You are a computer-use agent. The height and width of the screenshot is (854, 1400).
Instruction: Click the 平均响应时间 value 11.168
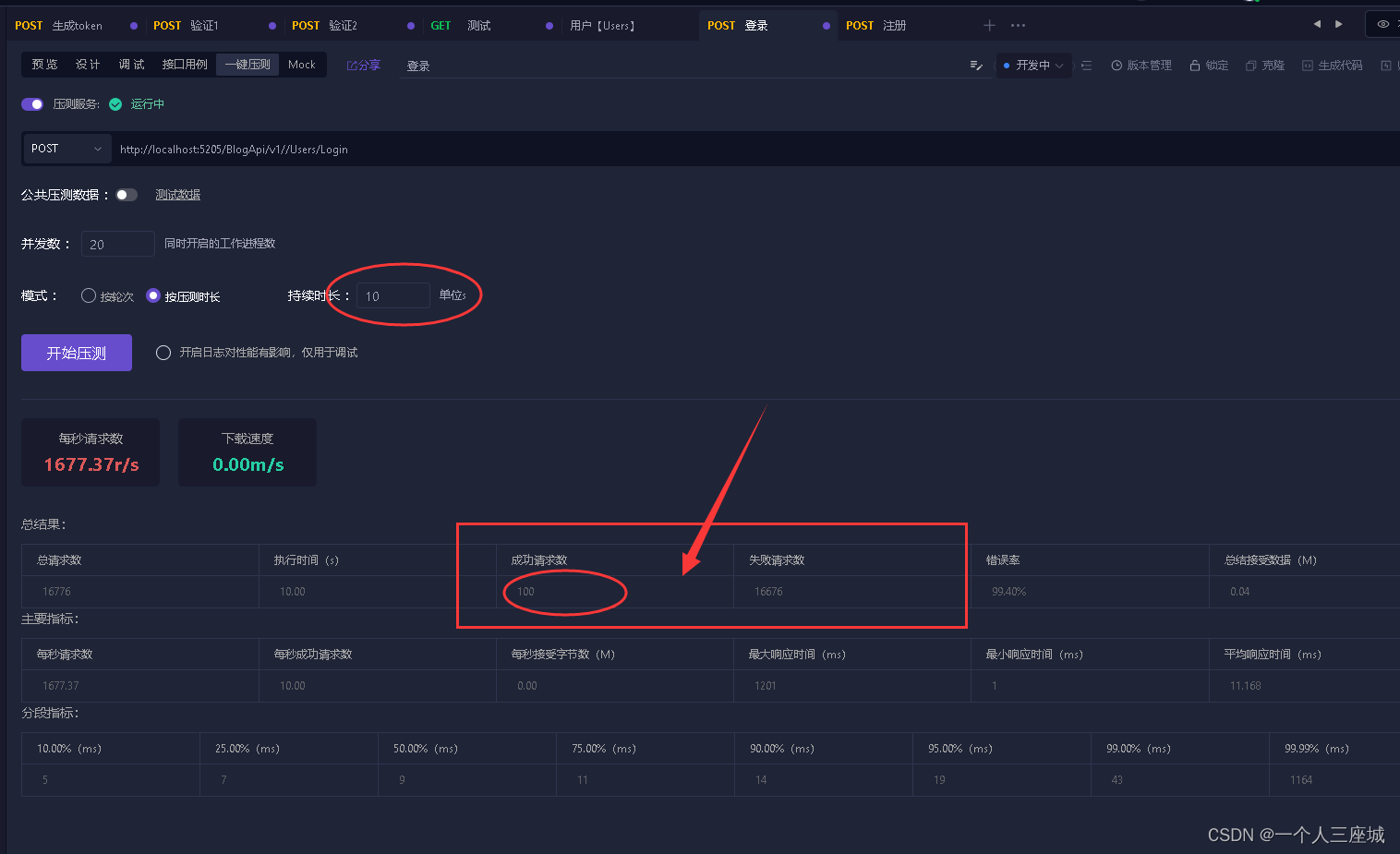[1246, 686]
